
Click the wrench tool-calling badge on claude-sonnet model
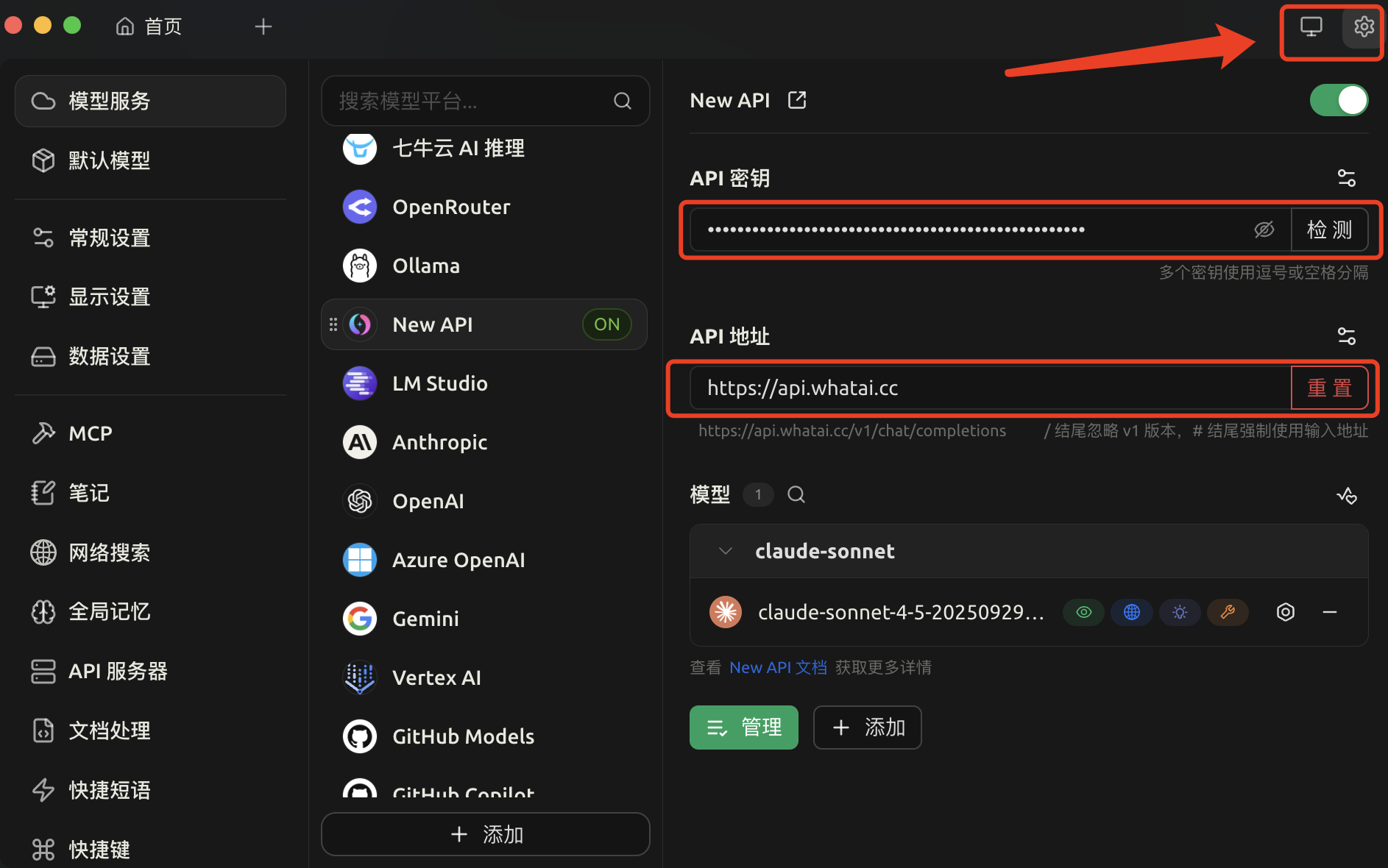(x=1227, y=611)
